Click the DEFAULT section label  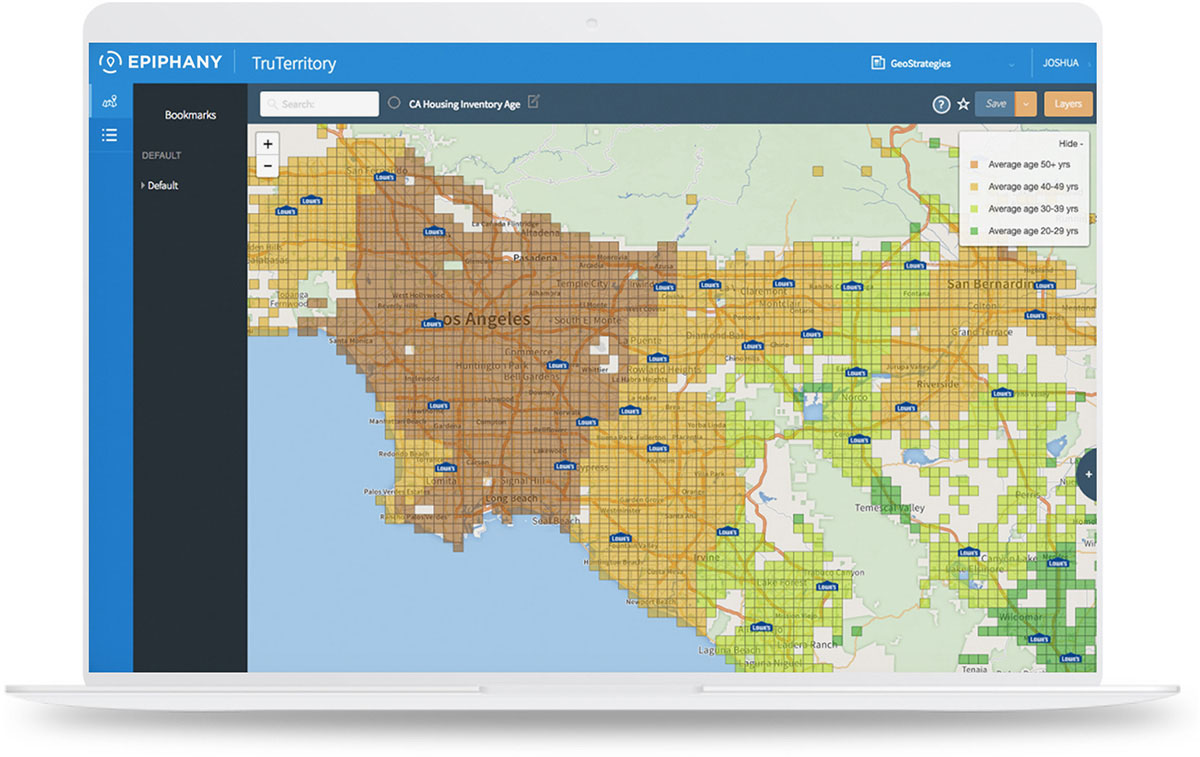click(x=161, y=156)
